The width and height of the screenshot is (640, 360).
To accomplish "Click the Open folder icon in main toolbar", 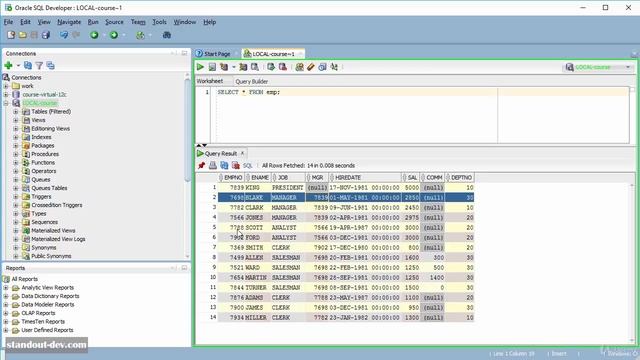I will 23,35.
